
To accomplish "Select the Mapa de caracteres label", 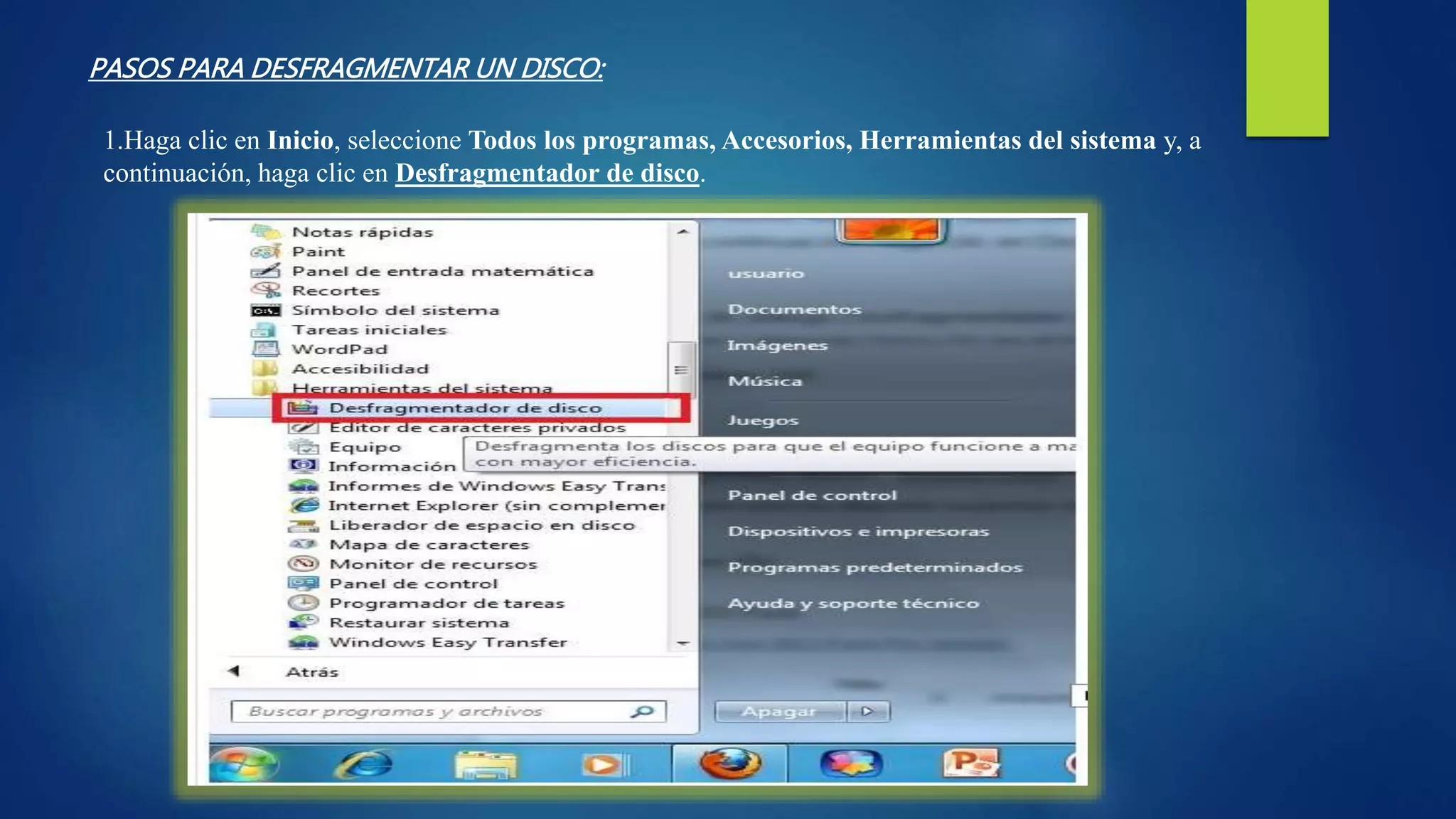I will 429,545.
